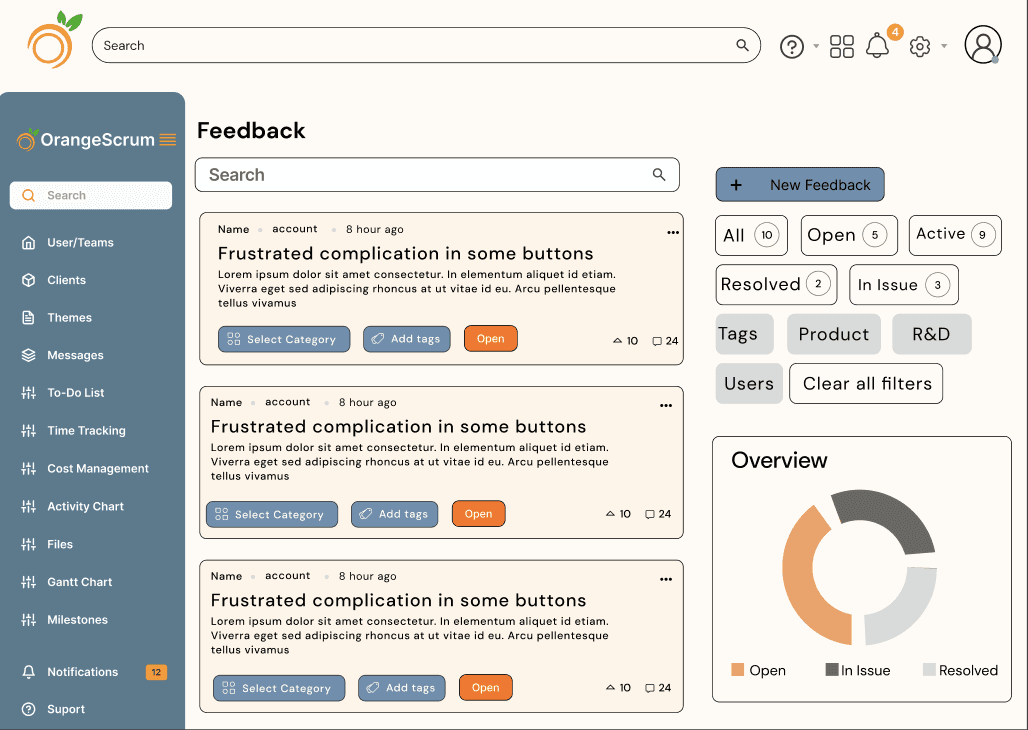Screen dimensions: 1028x730
Task: Click the orange fruit logo at top left
Action: (x=54, y=40)
